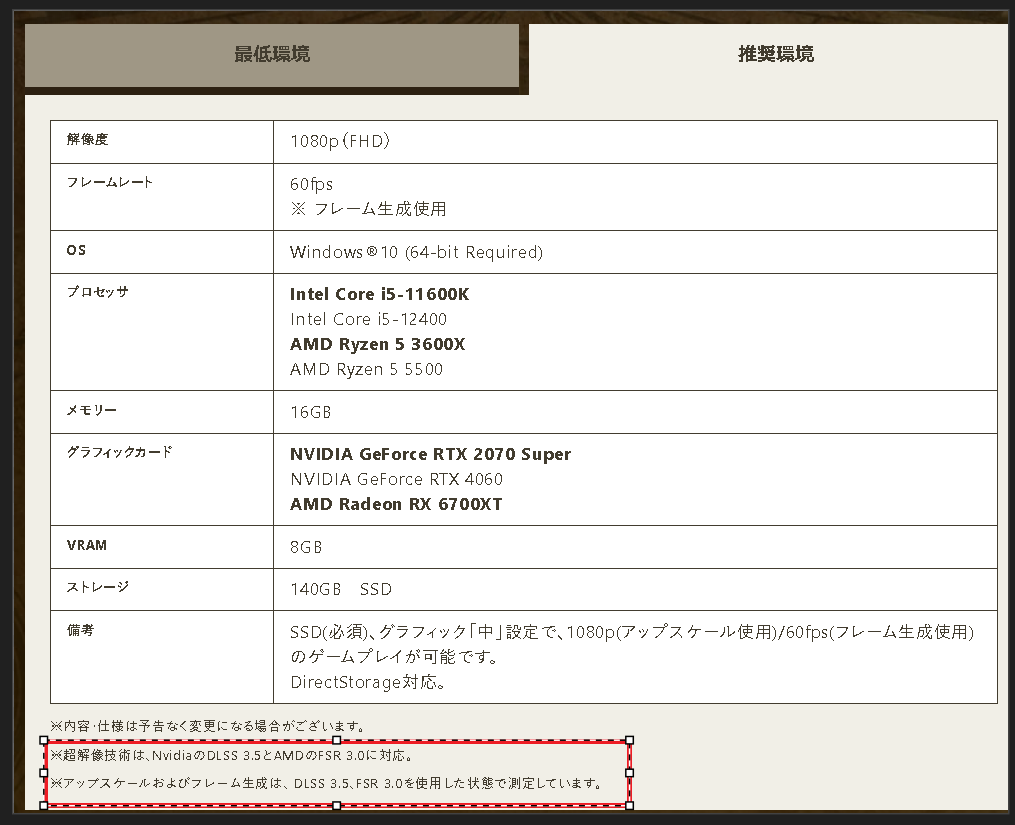Image resolution: width=1015 pixels, height=825 pixels.
Task: Select AMD Ryzen 5 5500 text
Action: pyautogui.click(x=366, y=369)
